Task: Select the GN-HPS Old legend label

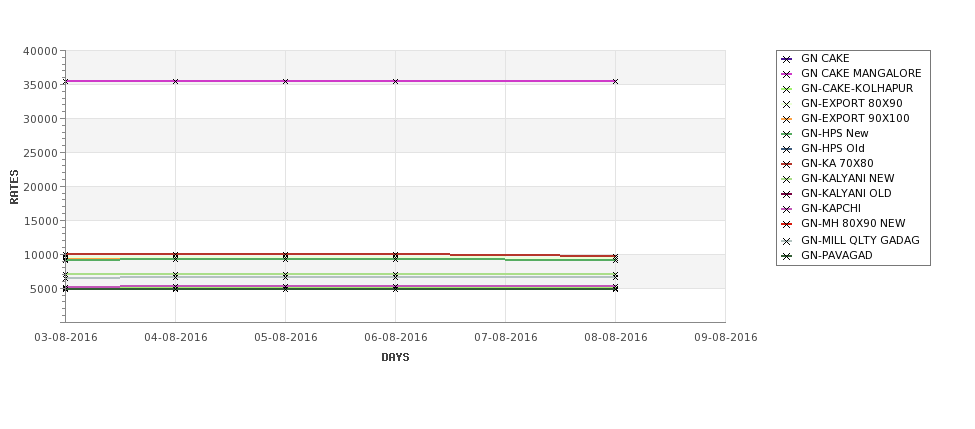Action: [833, 148]
